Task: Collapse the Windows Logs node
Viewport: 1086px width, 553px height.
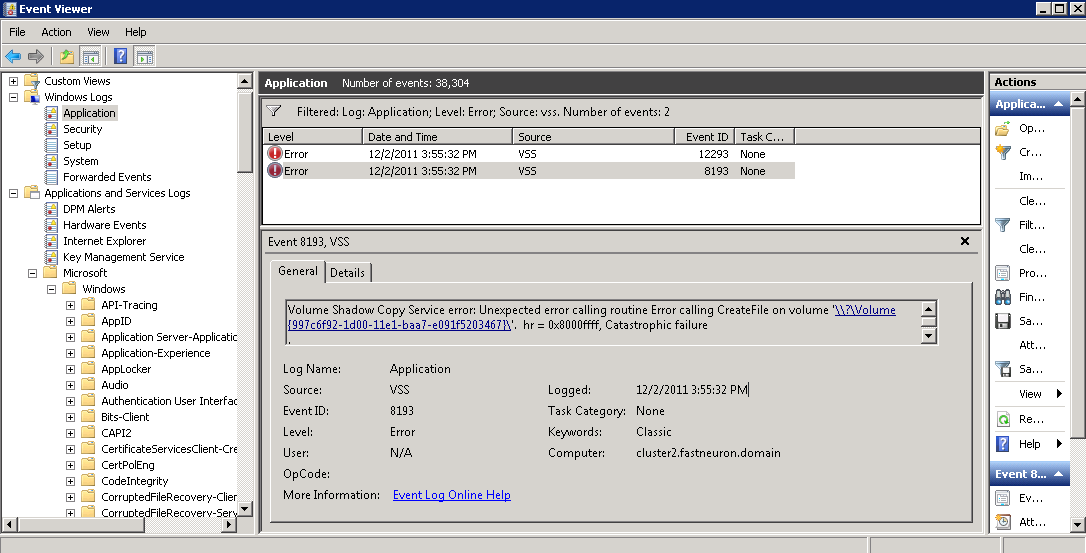Action: point(13,97)
